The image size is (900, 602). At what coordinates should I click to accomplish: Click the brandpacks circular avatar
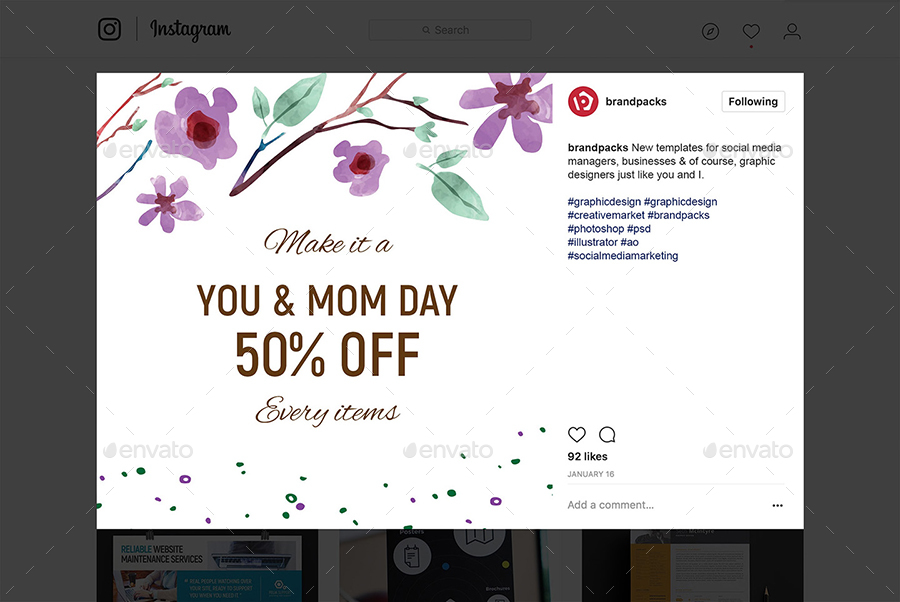click(581, 100)
